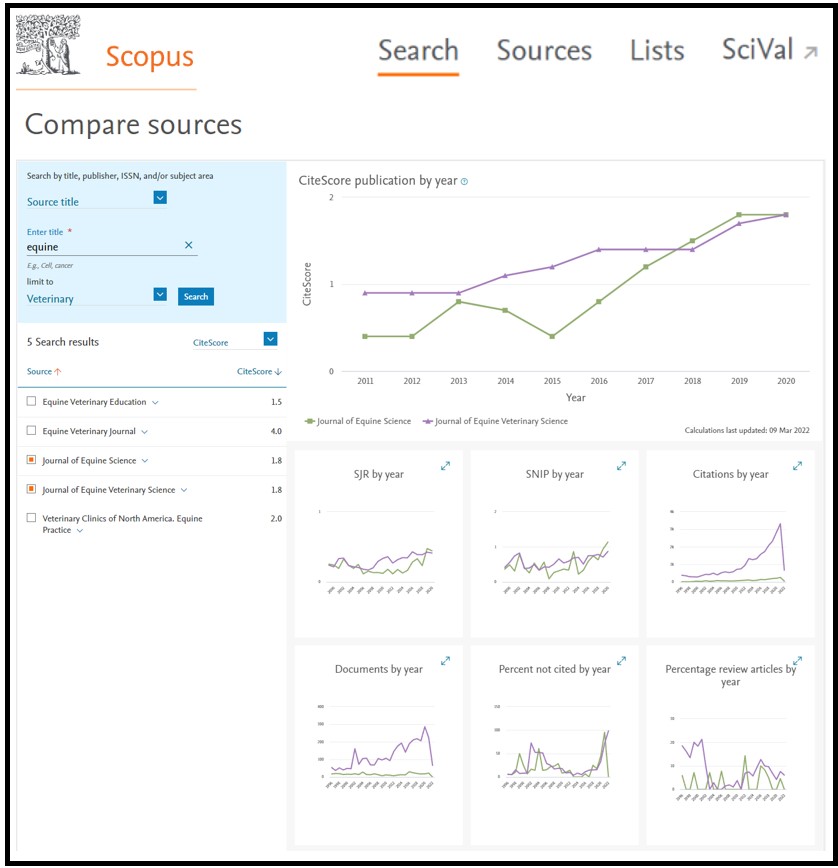Expand the Citations by year chart
The height and width of the screenshot is (868, 838).
pos(797,466)
